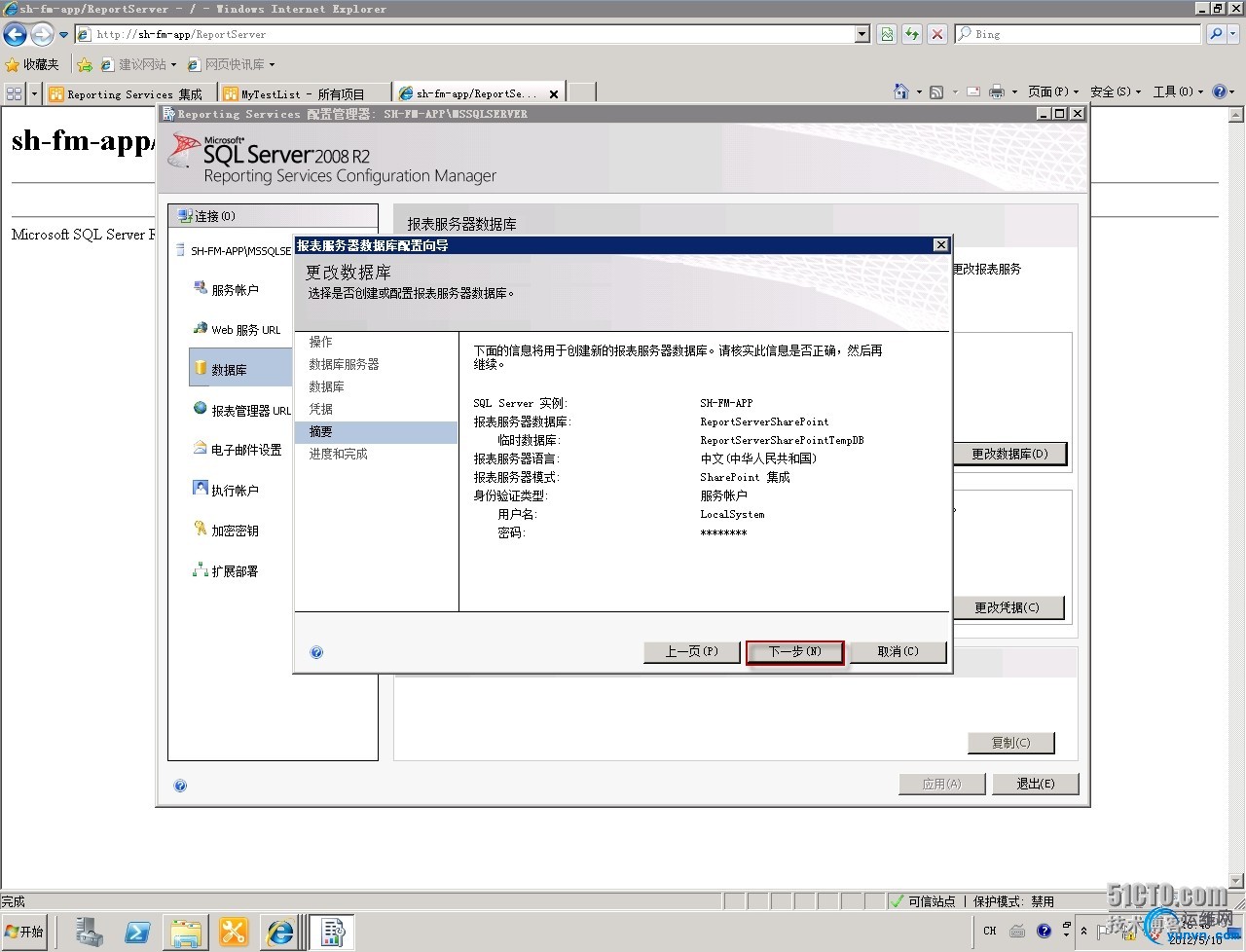
Task: Open the IE quick tabs grid icon
Action: click(14, 93)
